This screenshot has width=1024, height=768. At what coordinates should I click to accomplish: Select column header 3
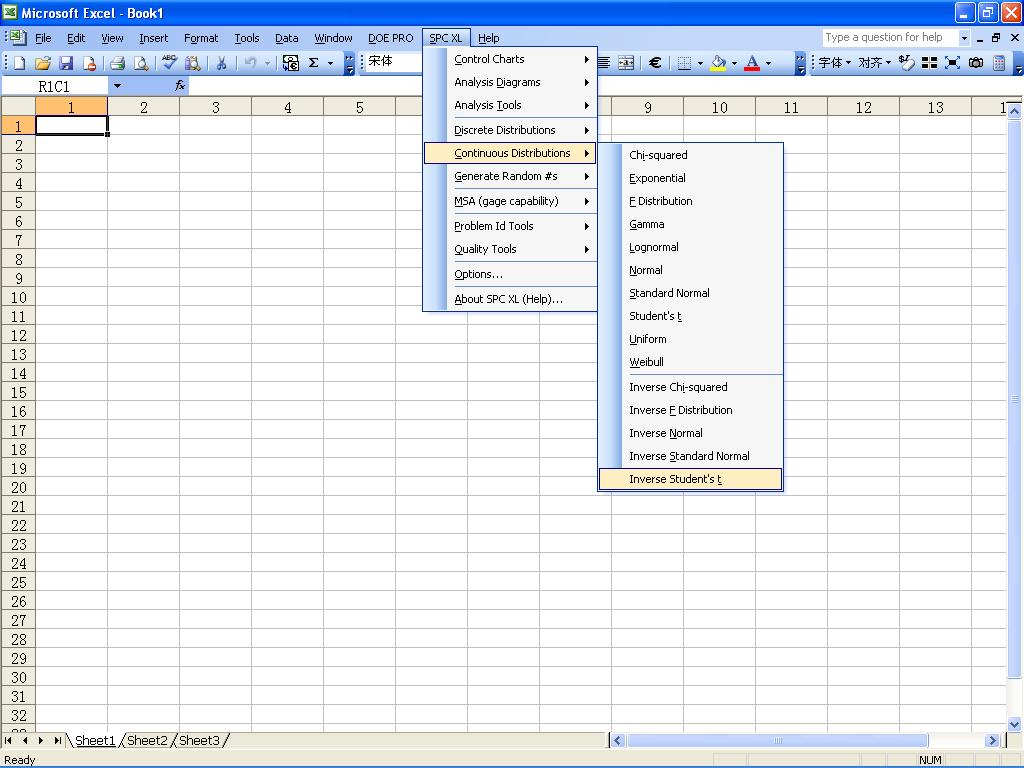216,107
